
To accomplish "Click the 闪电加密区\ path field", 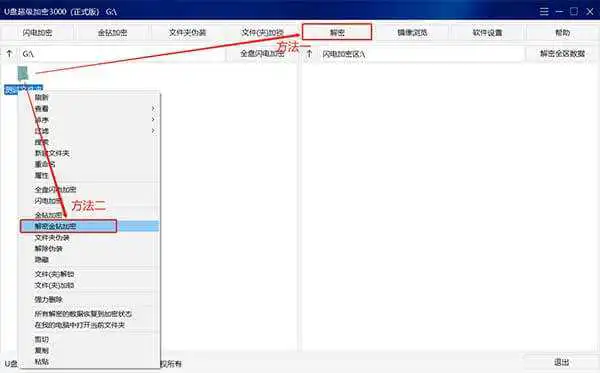I will tap(422, 54).
